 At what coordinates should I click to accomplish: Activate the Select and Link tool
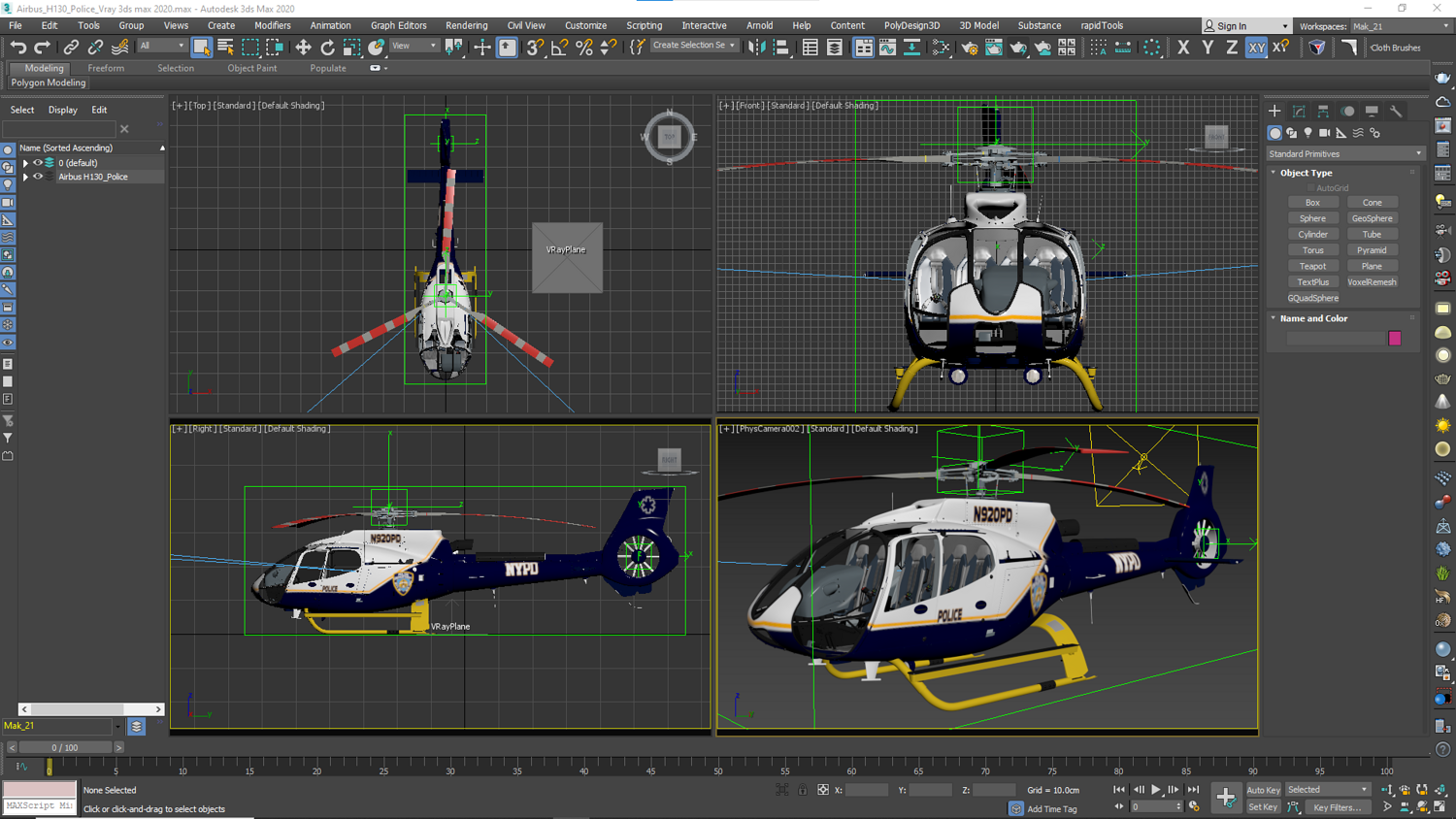pos(71,47)
